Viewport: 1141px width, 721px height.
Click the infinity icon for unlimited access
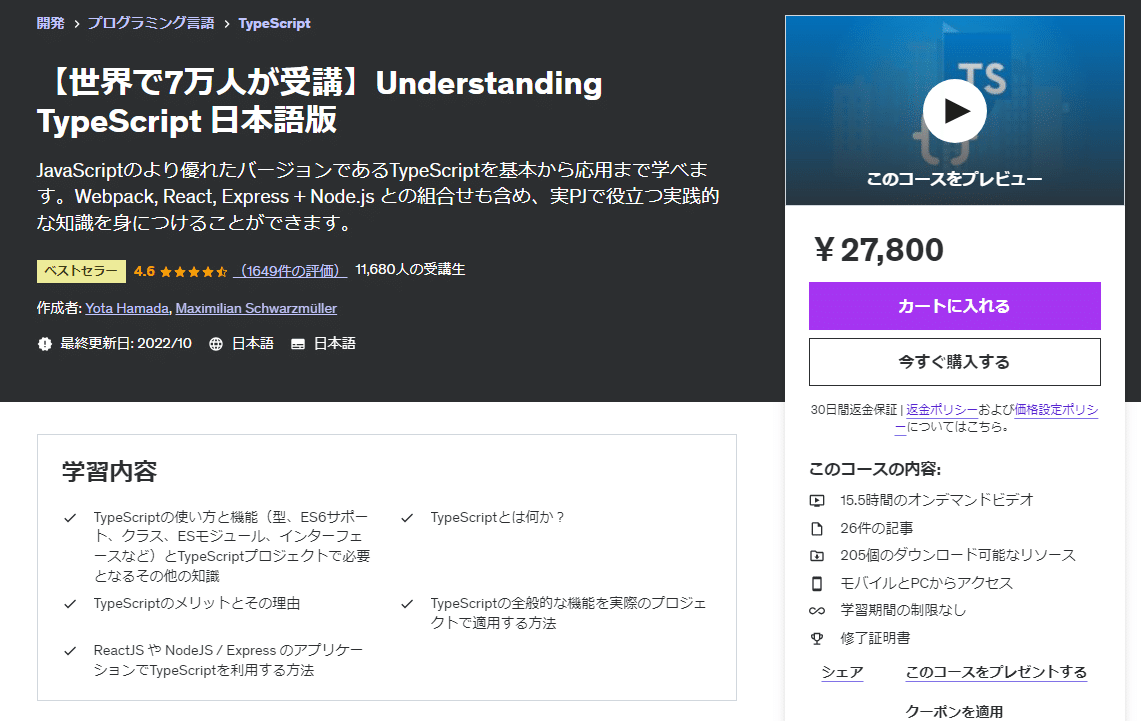817,610
